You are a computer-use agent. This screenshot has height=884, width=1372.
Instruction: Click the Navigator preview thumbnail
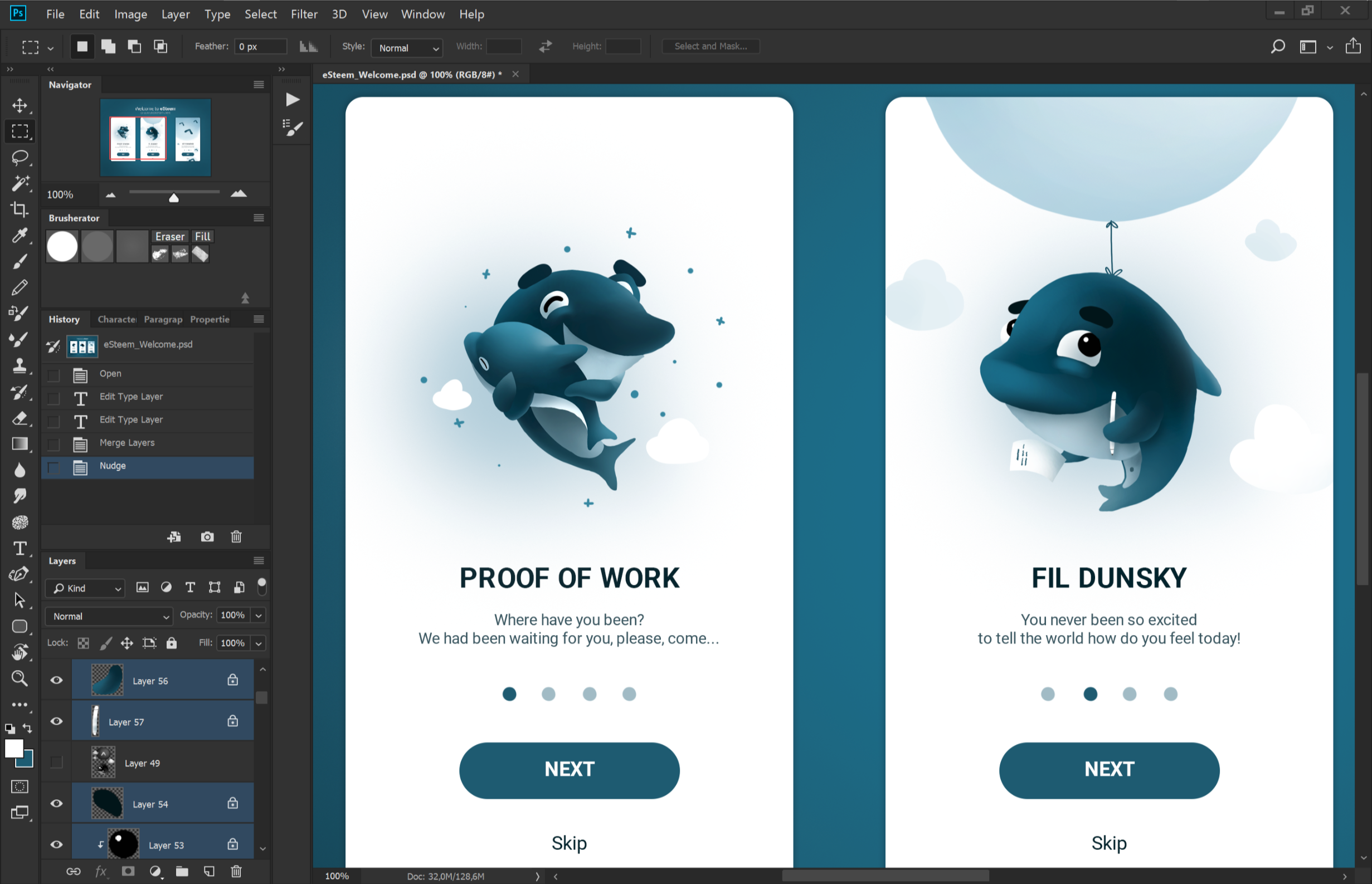click(155, 138)
